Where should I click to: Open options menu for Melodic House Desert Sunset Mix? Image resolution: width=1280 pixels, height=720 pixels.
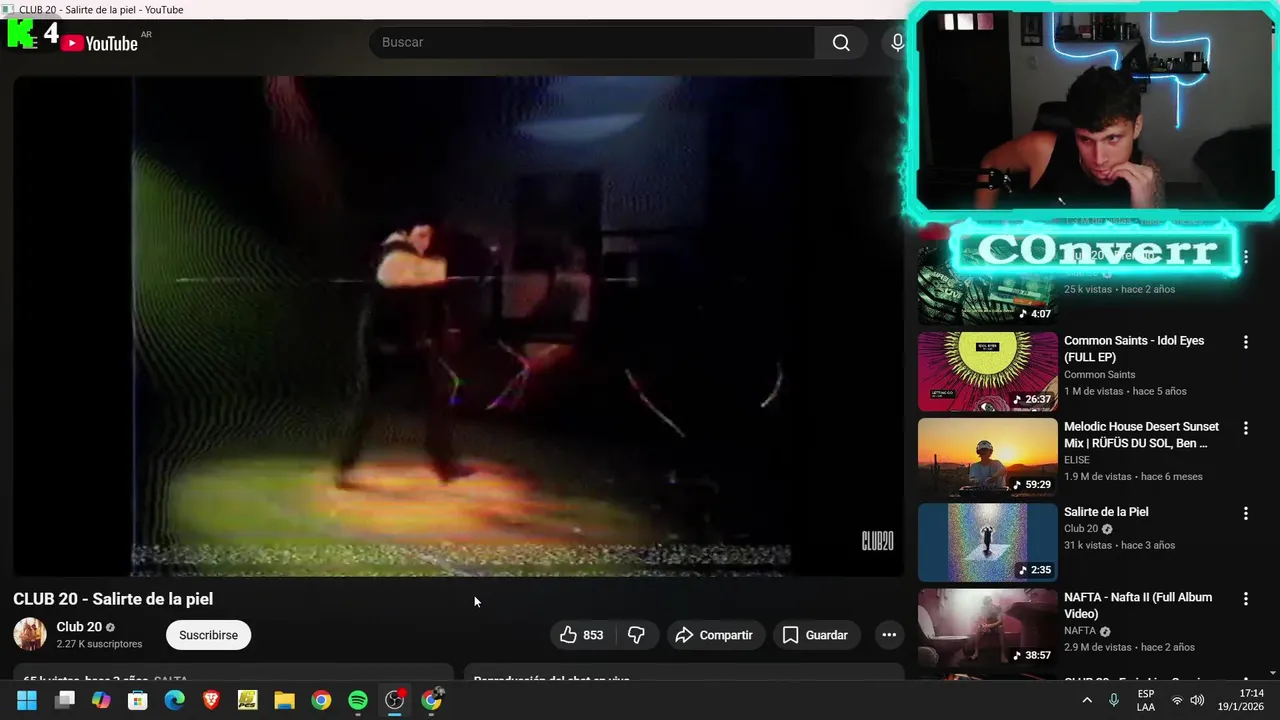tap(1245, 428)
